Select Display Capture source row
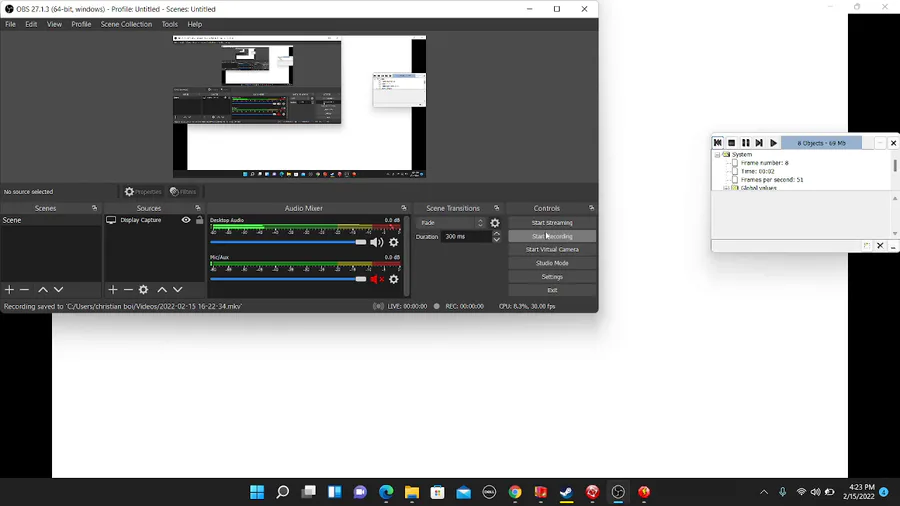 tap(154, 220)
